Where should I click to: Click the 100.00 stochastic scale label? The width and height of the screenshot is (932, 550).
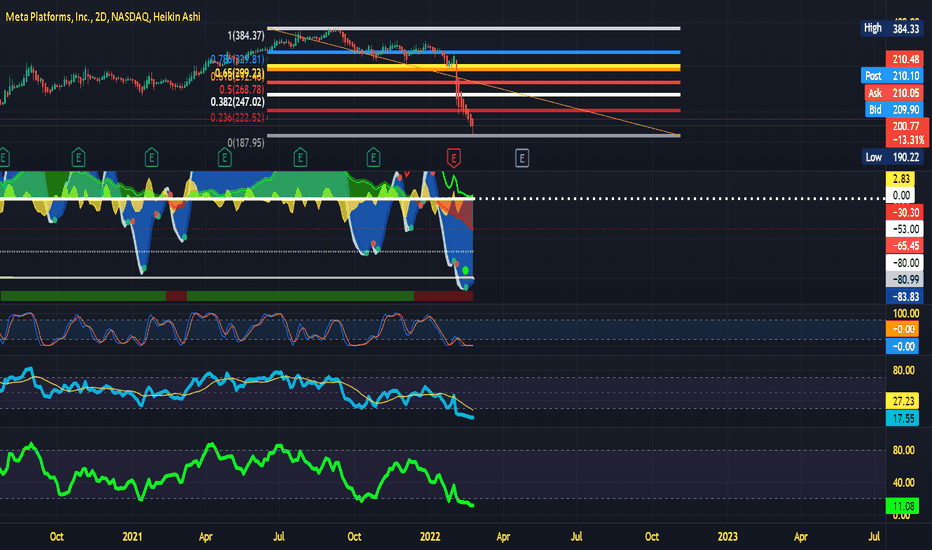point(905,313)
